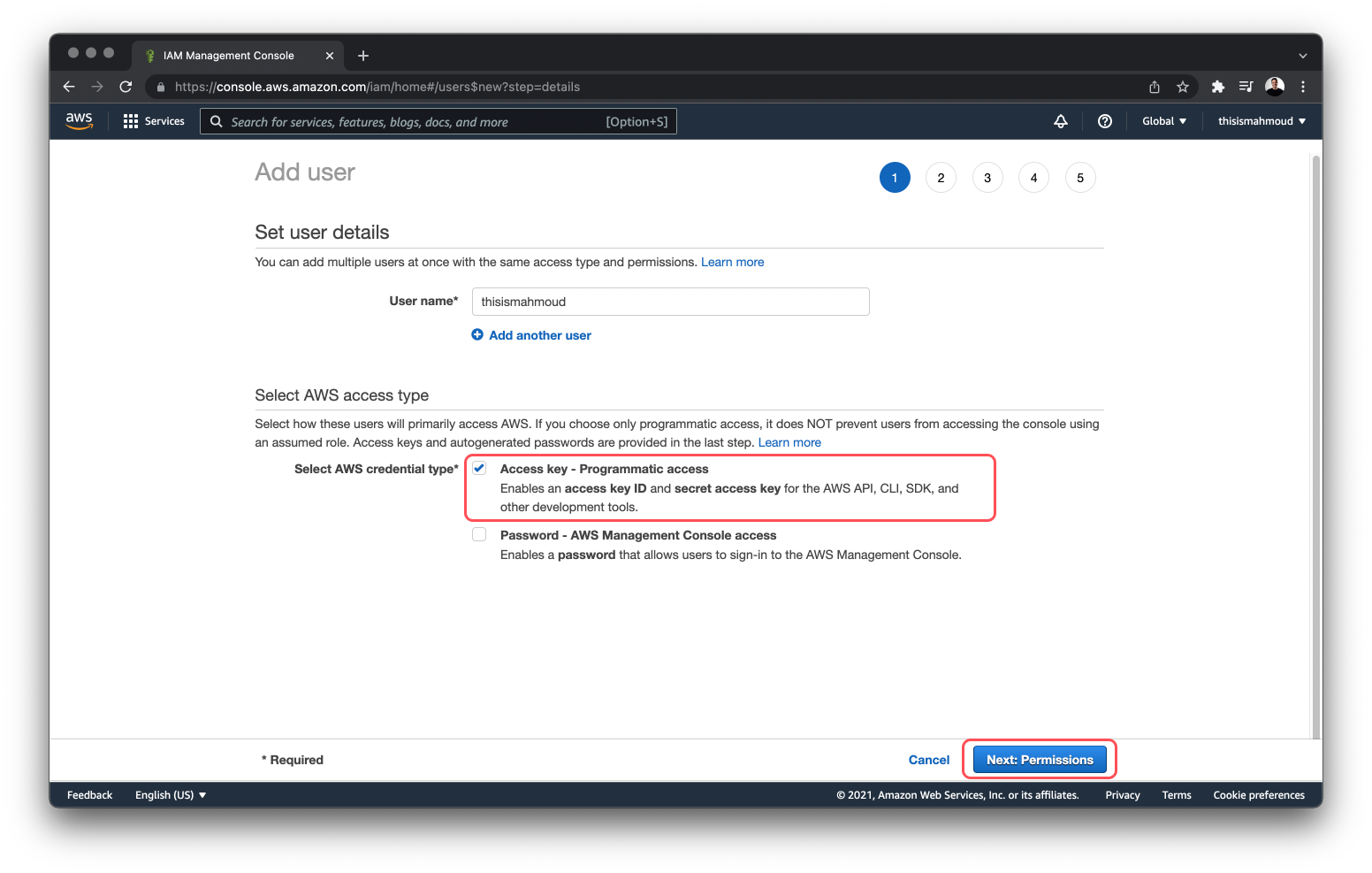
Task: Reload the page in the browser
Action: pyautogui.click(x=126, y=87)
